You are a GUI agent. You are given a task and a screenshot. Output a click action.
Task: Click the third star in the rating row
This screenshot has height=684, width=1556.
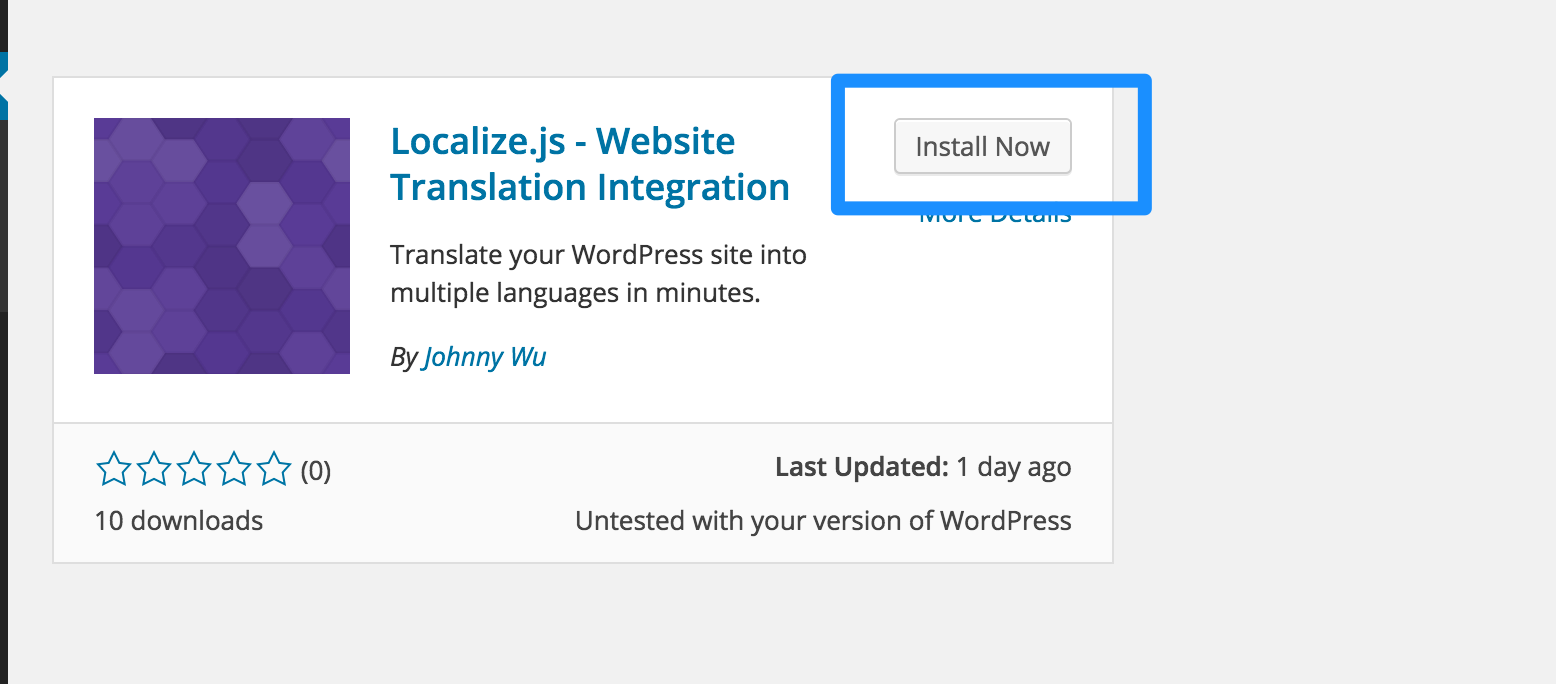[193, 468]
